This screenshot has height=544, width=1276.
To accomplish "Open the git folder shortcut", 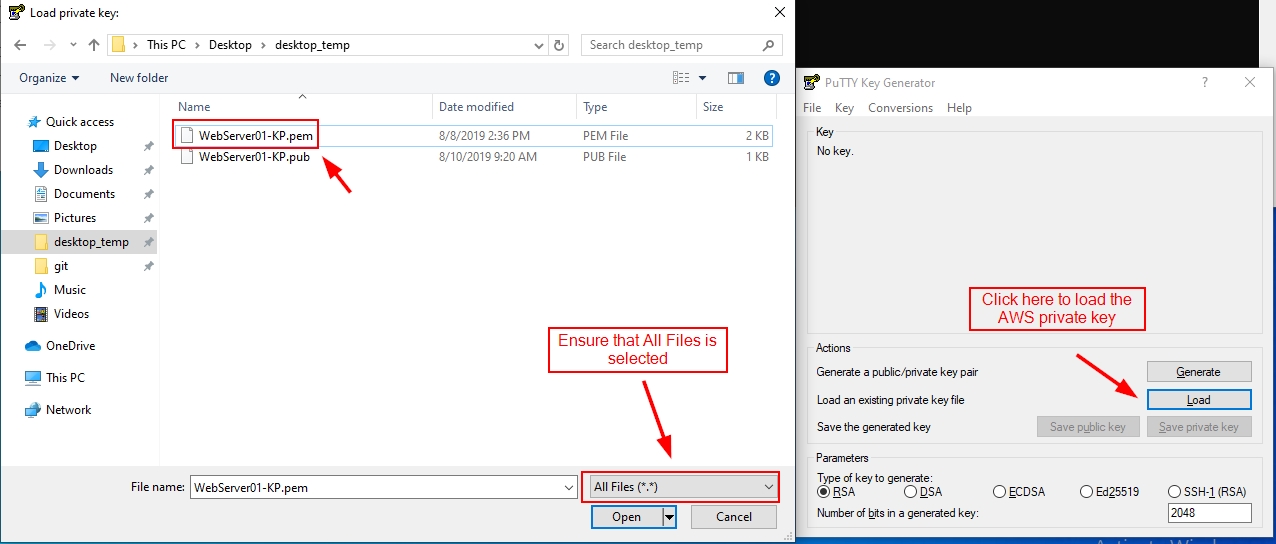I will 61,266.
